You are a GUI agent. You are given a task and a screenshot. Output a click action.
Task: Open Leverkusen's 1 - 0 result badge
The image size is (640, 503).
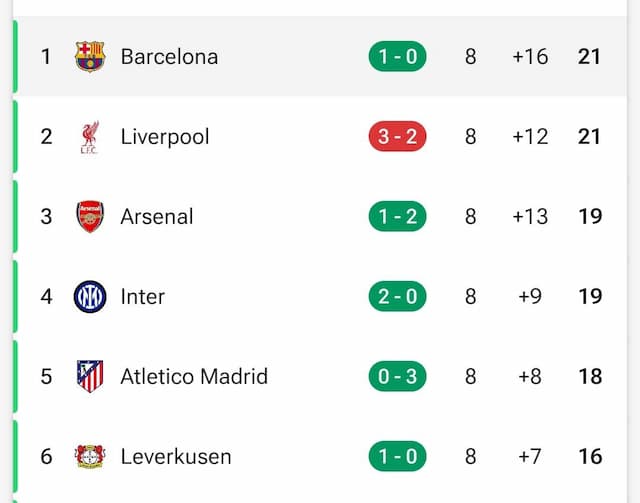[x=398, y=456]
